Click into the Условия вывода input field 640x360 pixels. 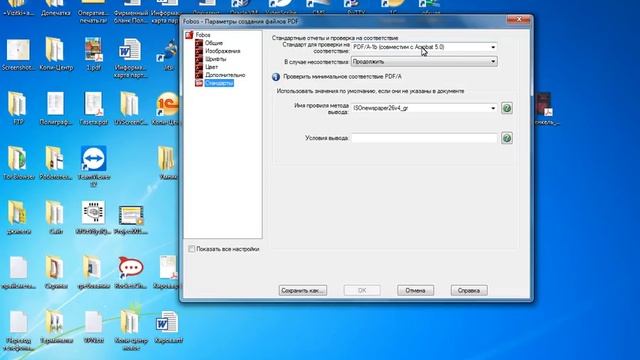424,138
